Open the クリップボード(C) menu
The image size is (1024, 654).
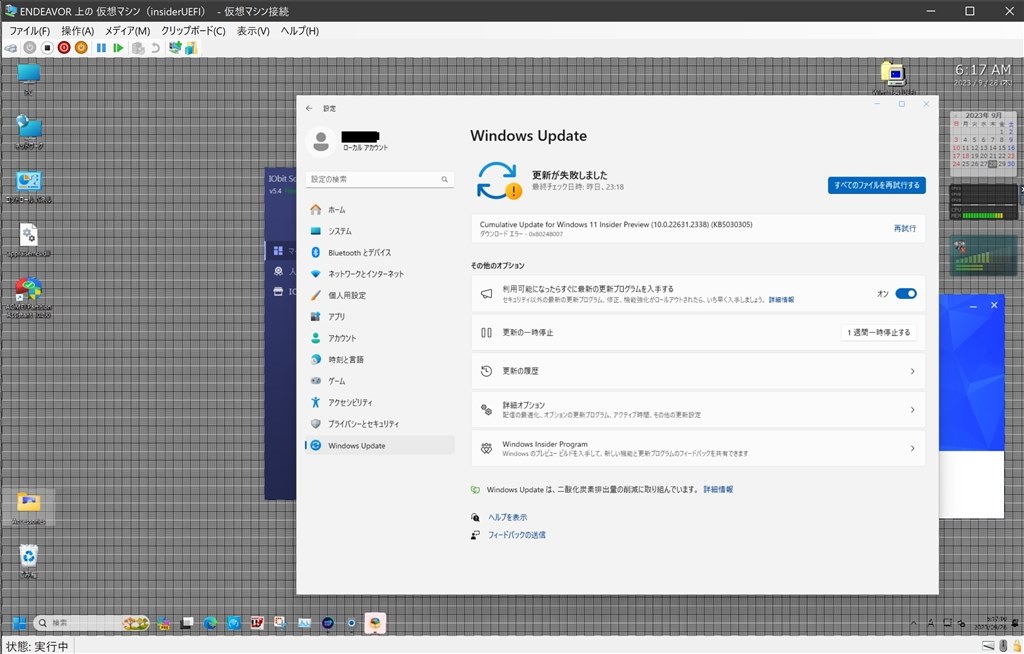193,31
